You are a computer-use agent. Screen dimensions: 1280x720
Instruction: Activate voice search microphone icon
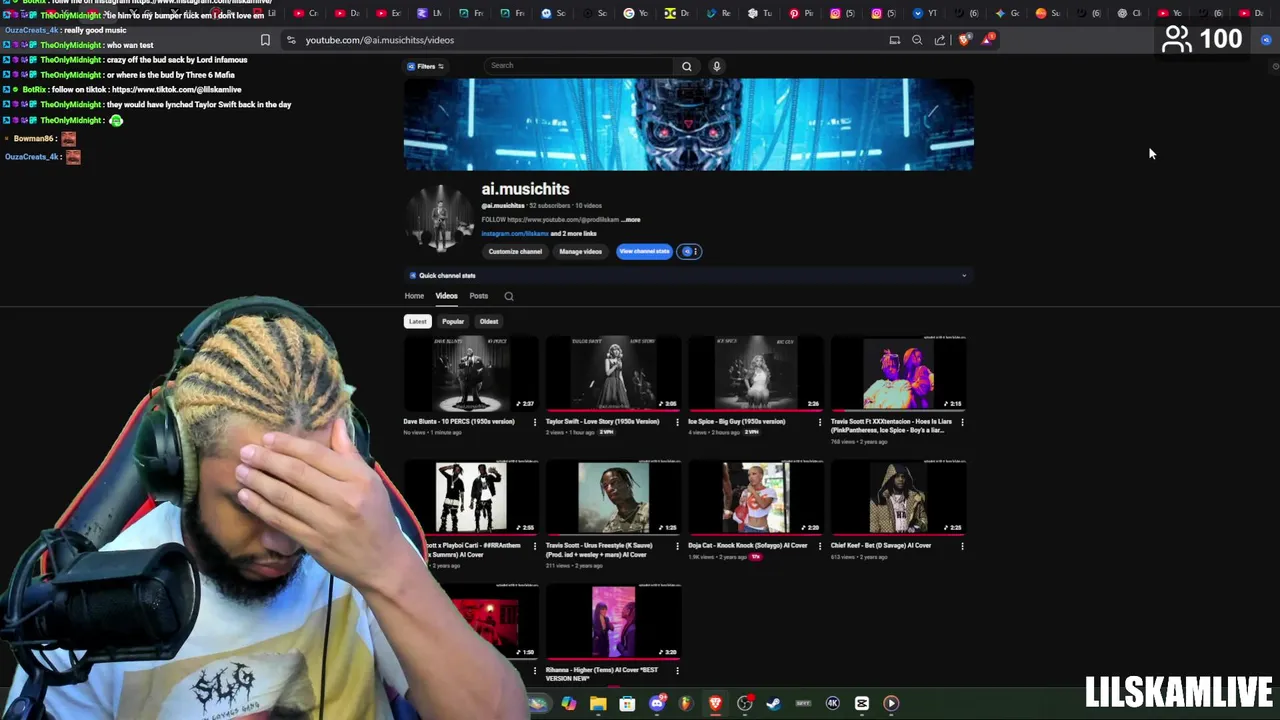716,66
